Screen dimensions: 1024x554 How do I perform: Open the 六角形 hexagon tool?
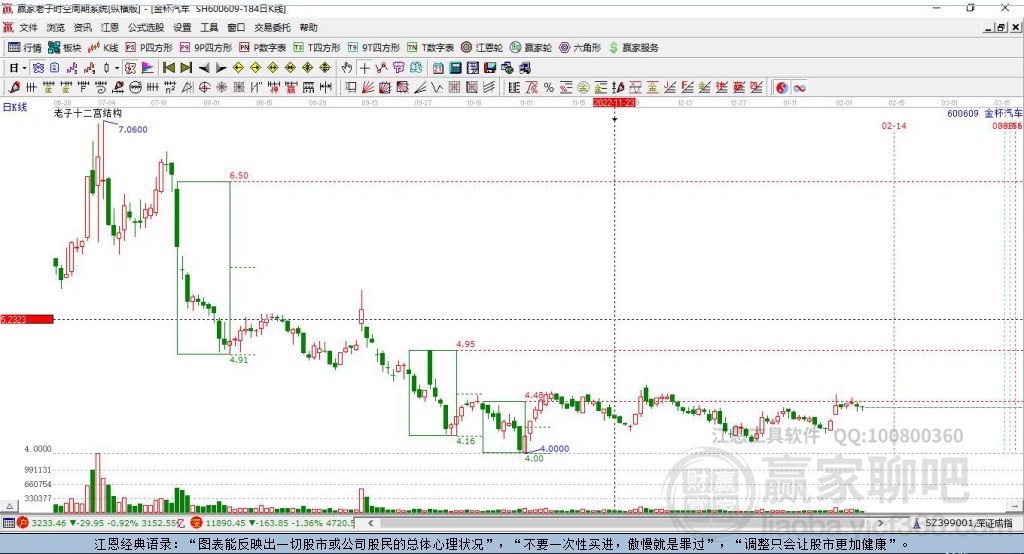pyautogui.click(x=580, y=48)
